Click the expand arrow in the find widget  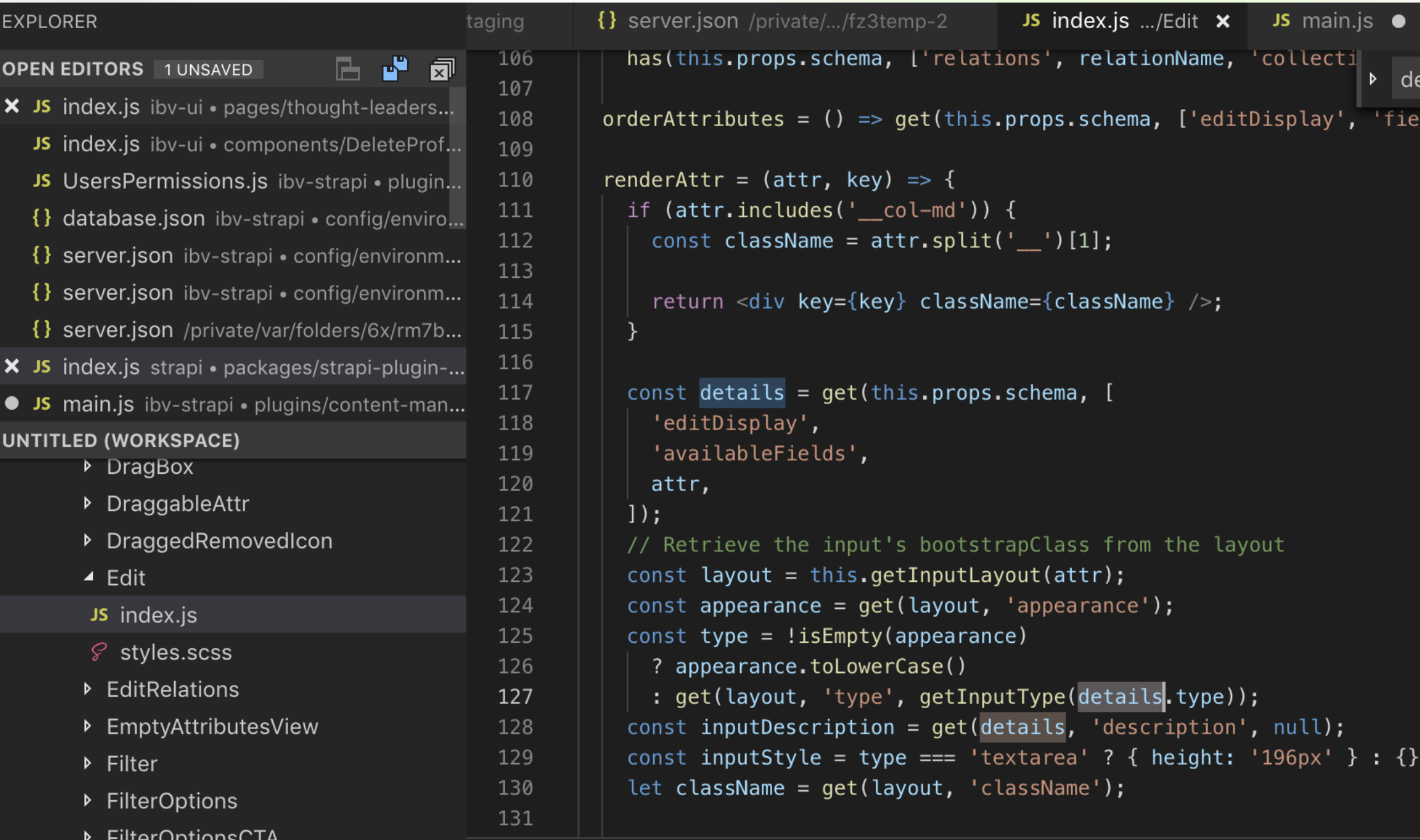[x=1373, y=79]
